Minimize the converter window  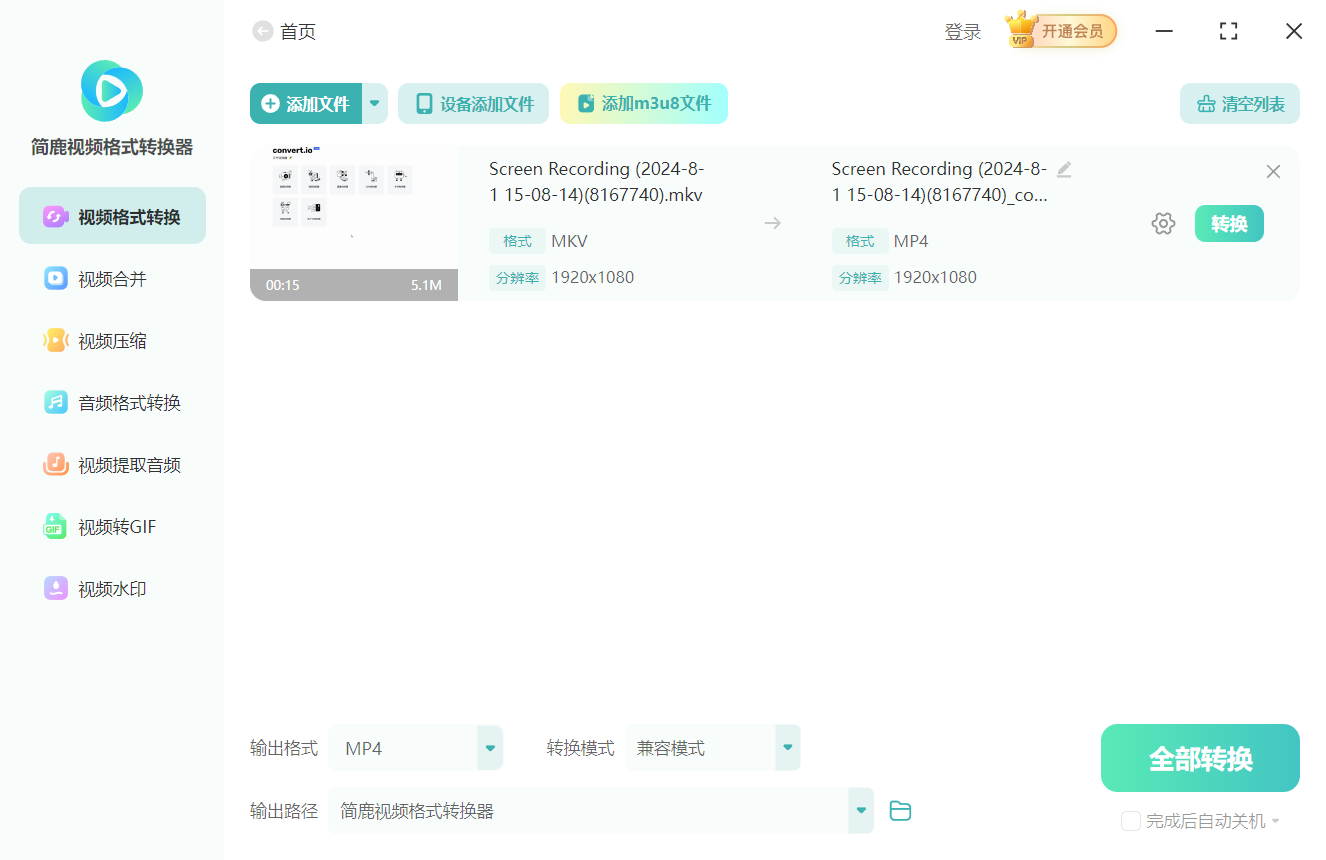(1164, 31)
